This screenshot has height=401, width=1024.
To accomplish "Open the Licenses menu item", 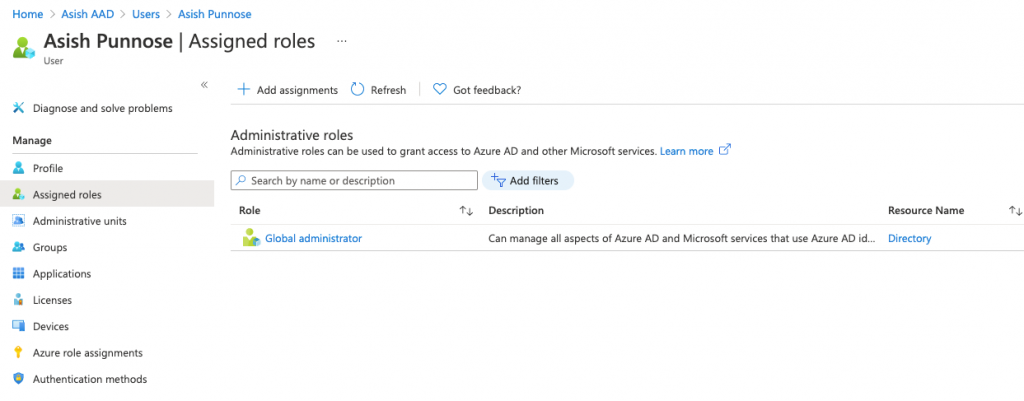I will click(52, 300).
